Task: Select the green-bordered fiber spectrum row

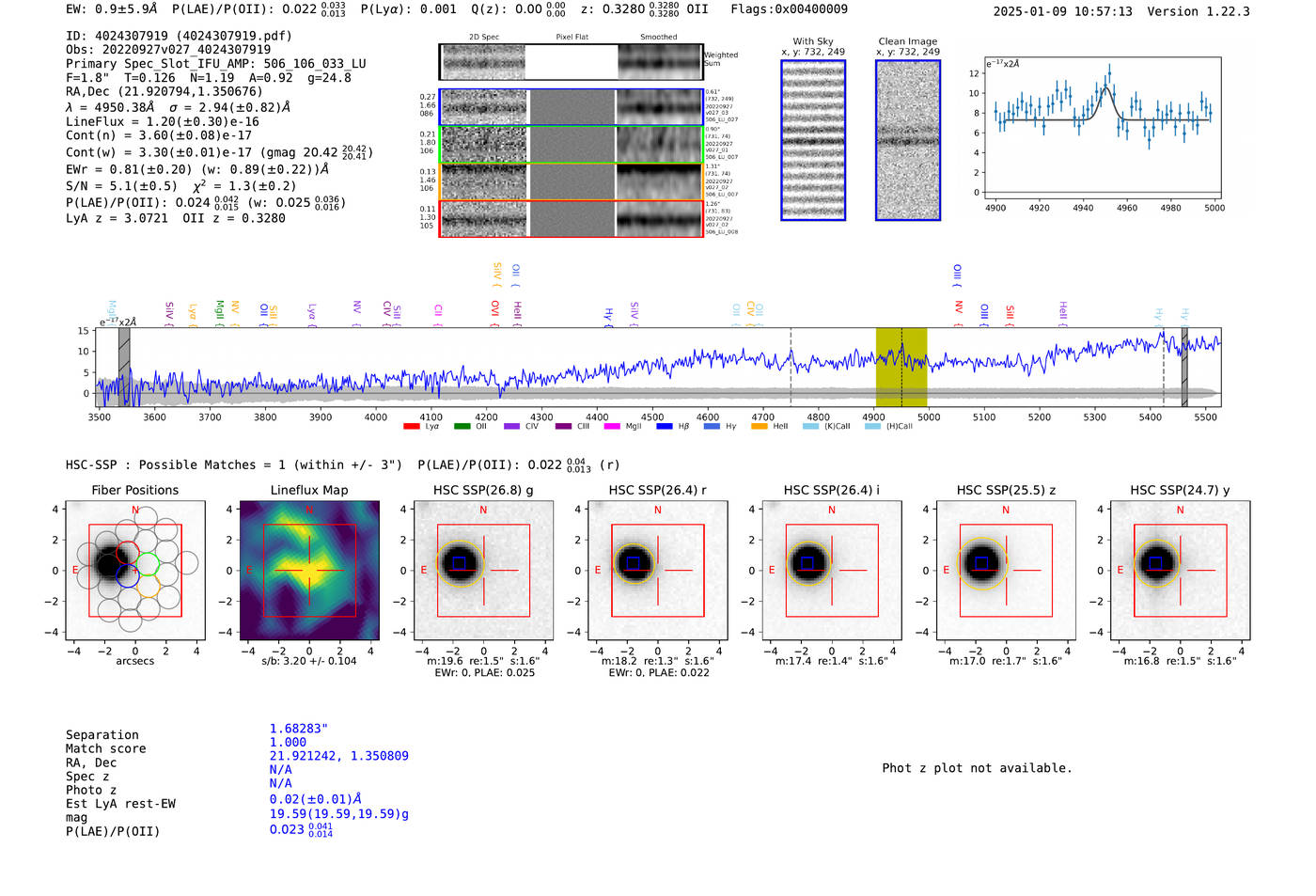Action: pyautogui.click(x=572, y=145)
